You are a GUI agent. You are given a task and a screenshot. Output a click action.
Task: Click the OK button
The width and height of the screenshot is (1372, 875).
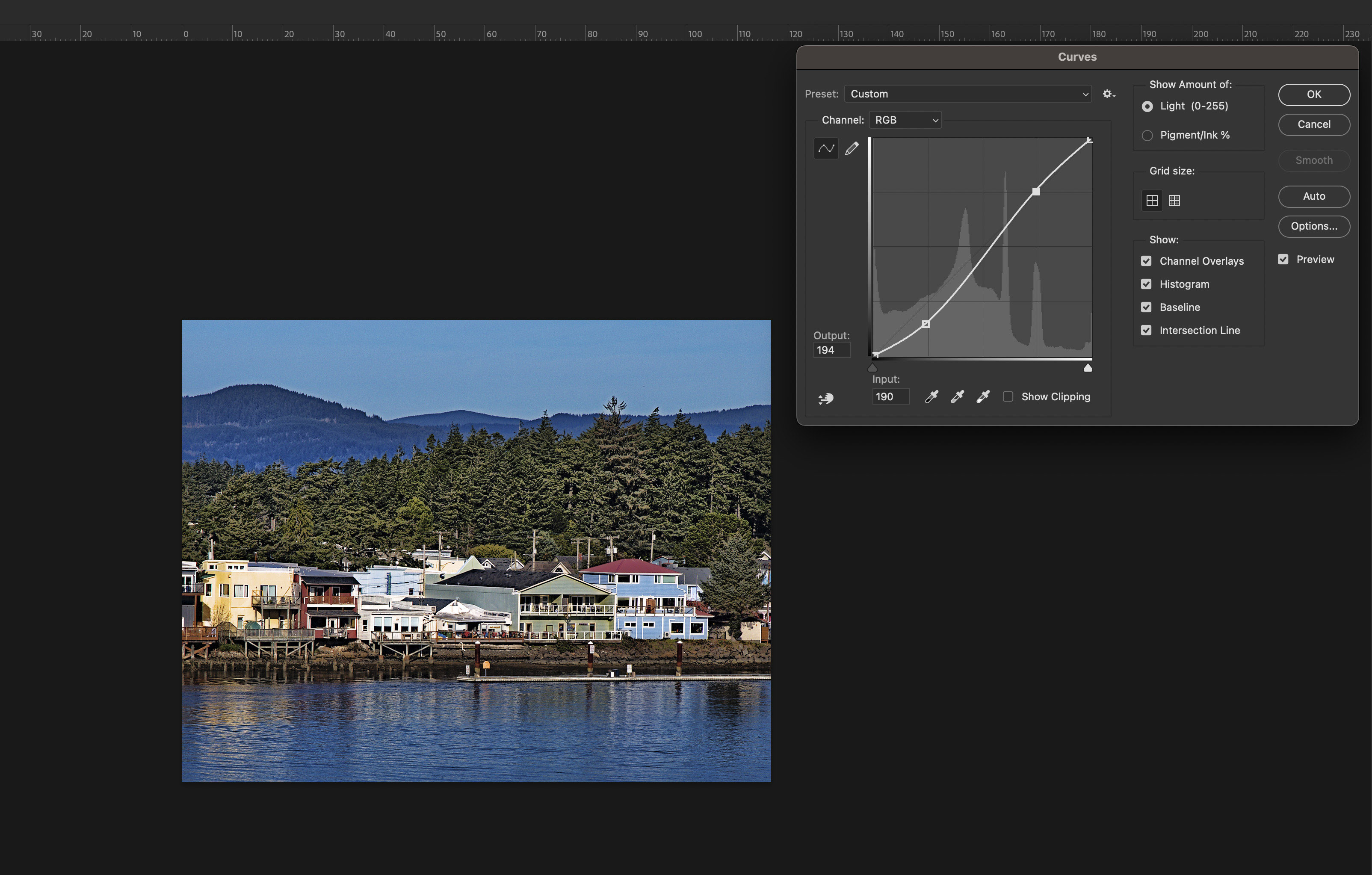[1313, 95]
